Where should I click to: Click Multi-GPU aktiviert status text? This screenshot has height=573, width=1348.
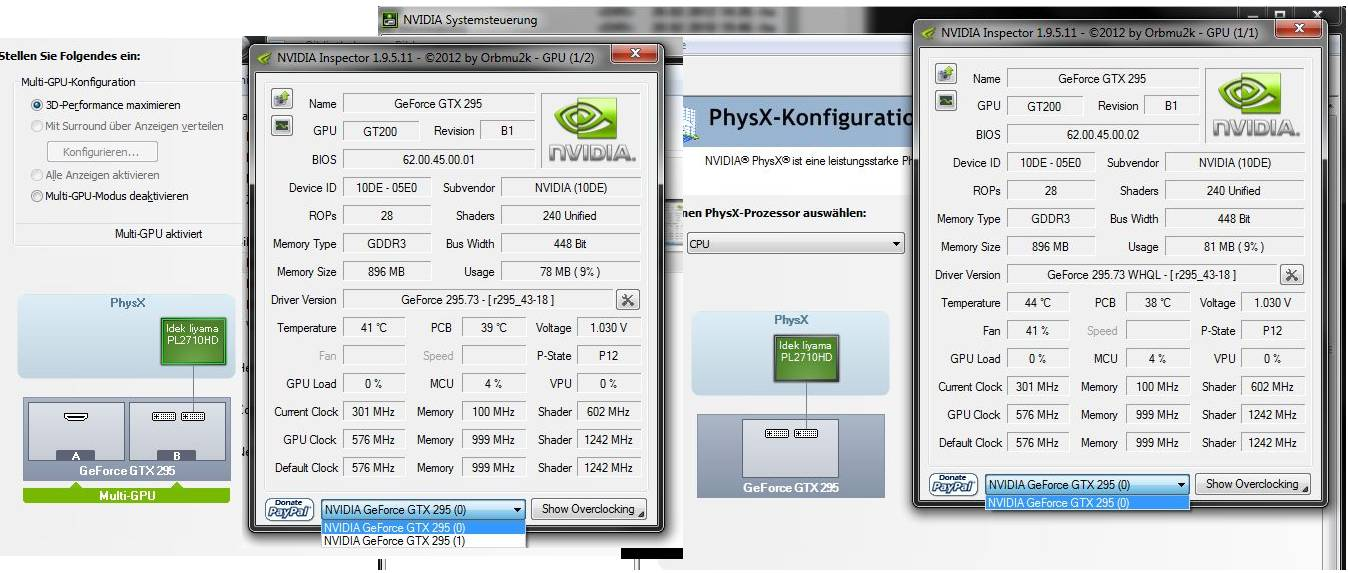coord(158,234)
